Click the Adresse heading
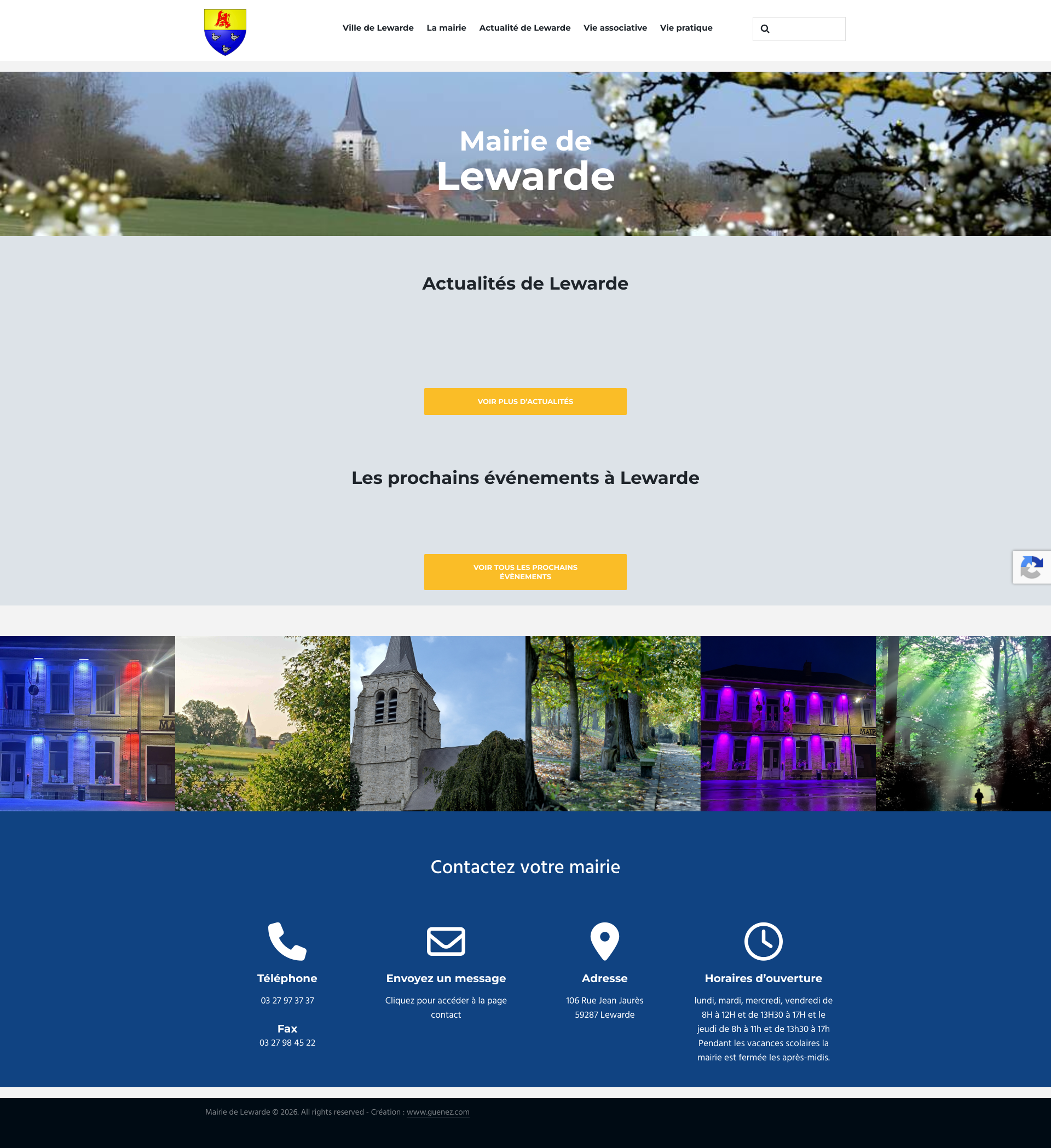Viewport: 1051px width, 1148px height. point(605,978)
